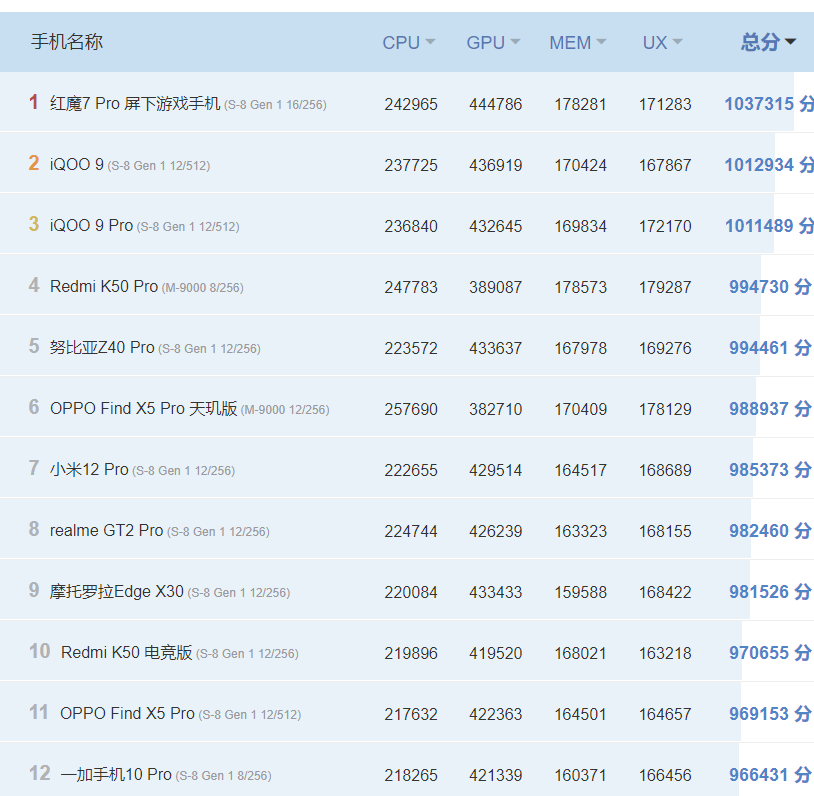Click CPU score 224744
Image resolution: width=814 pixels, height=796 pixels.
(x=411, y=532)
